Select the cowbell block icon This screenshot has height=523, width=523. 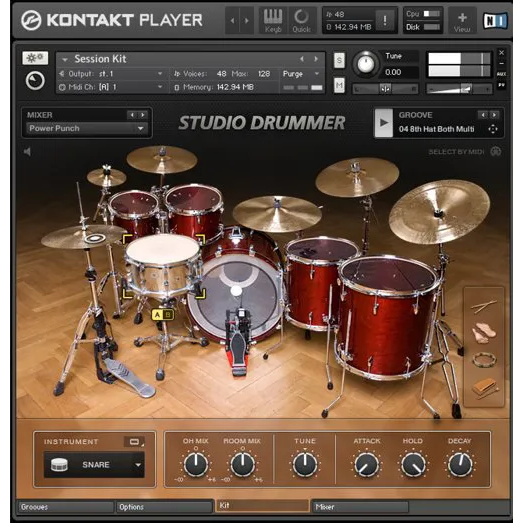coord(485,388)
